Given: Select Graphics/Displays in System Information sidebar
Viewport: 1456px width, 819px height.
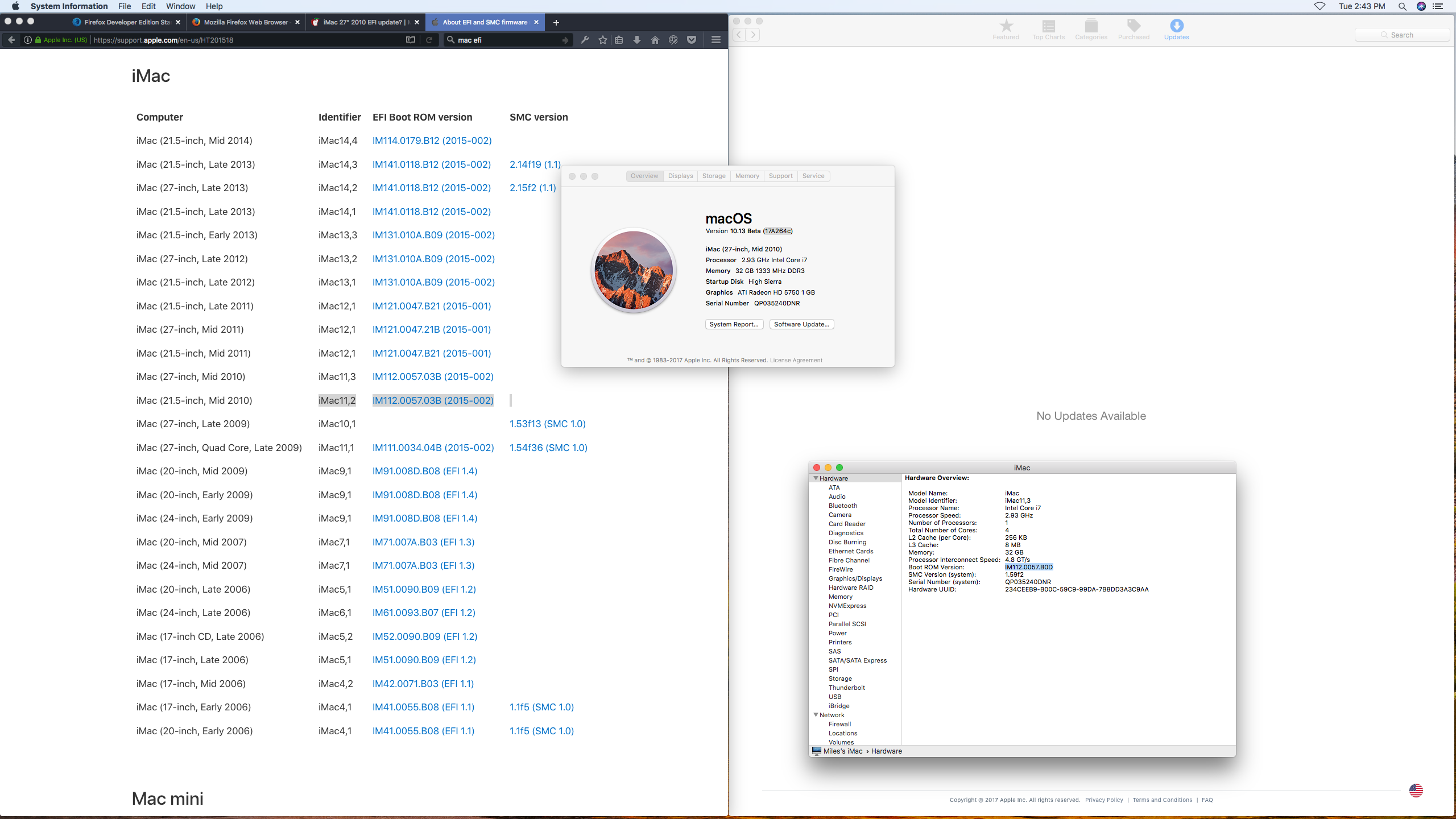Looking at the screenshot, I should point(855,578).
